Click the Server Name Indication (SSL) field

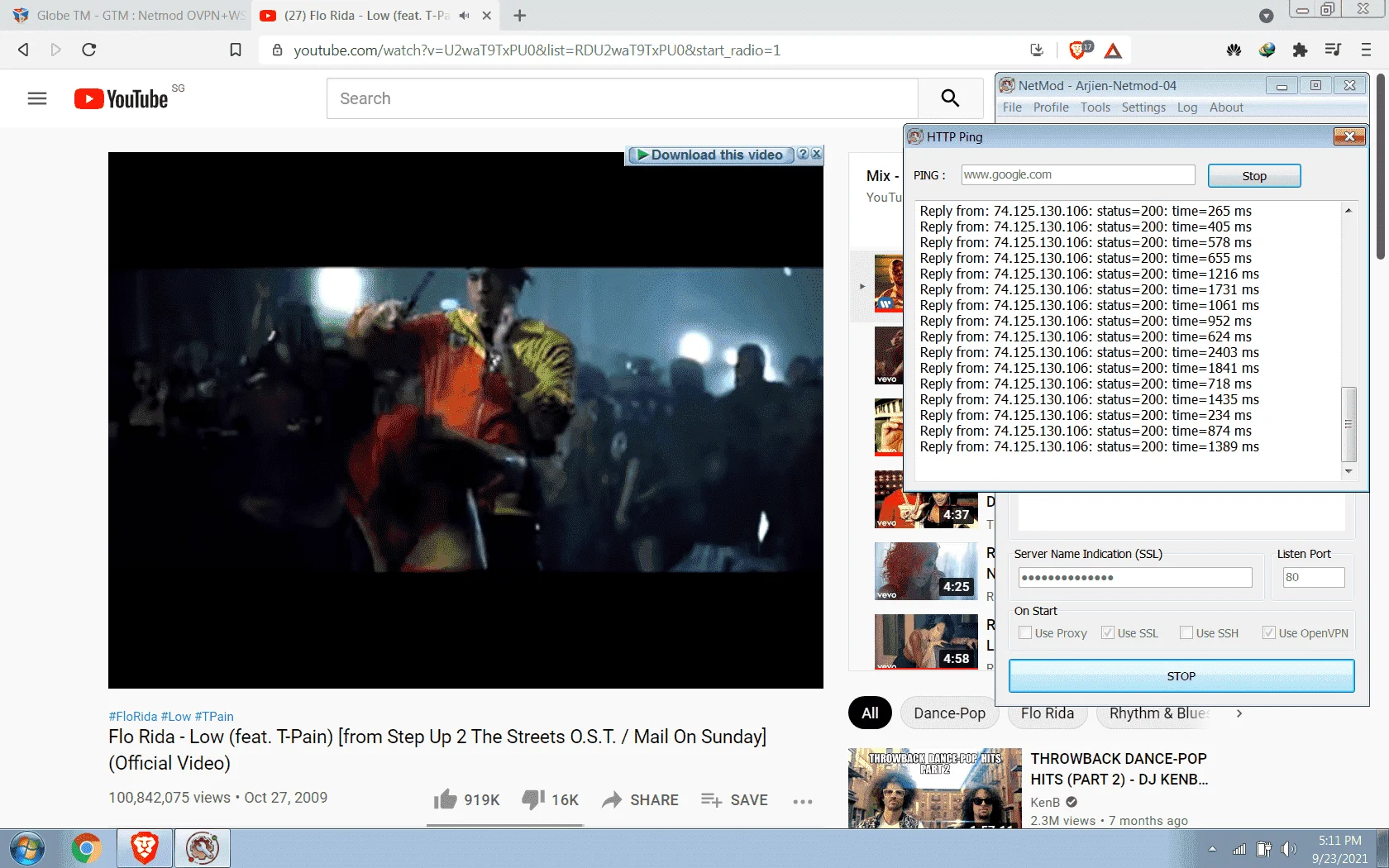click(1135, 577)
